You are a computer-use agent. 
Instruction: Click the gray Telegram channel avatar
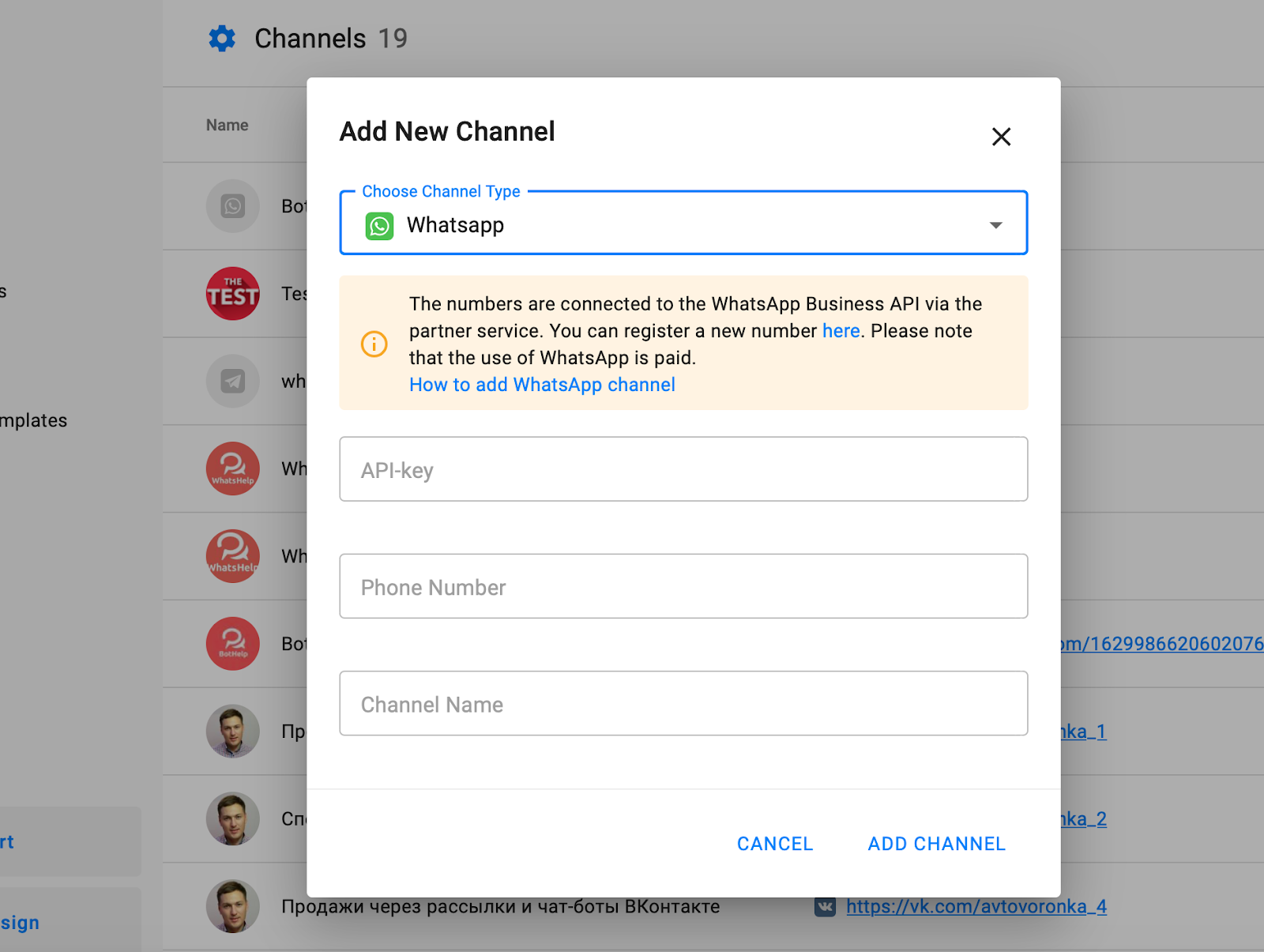click(232, 382)
